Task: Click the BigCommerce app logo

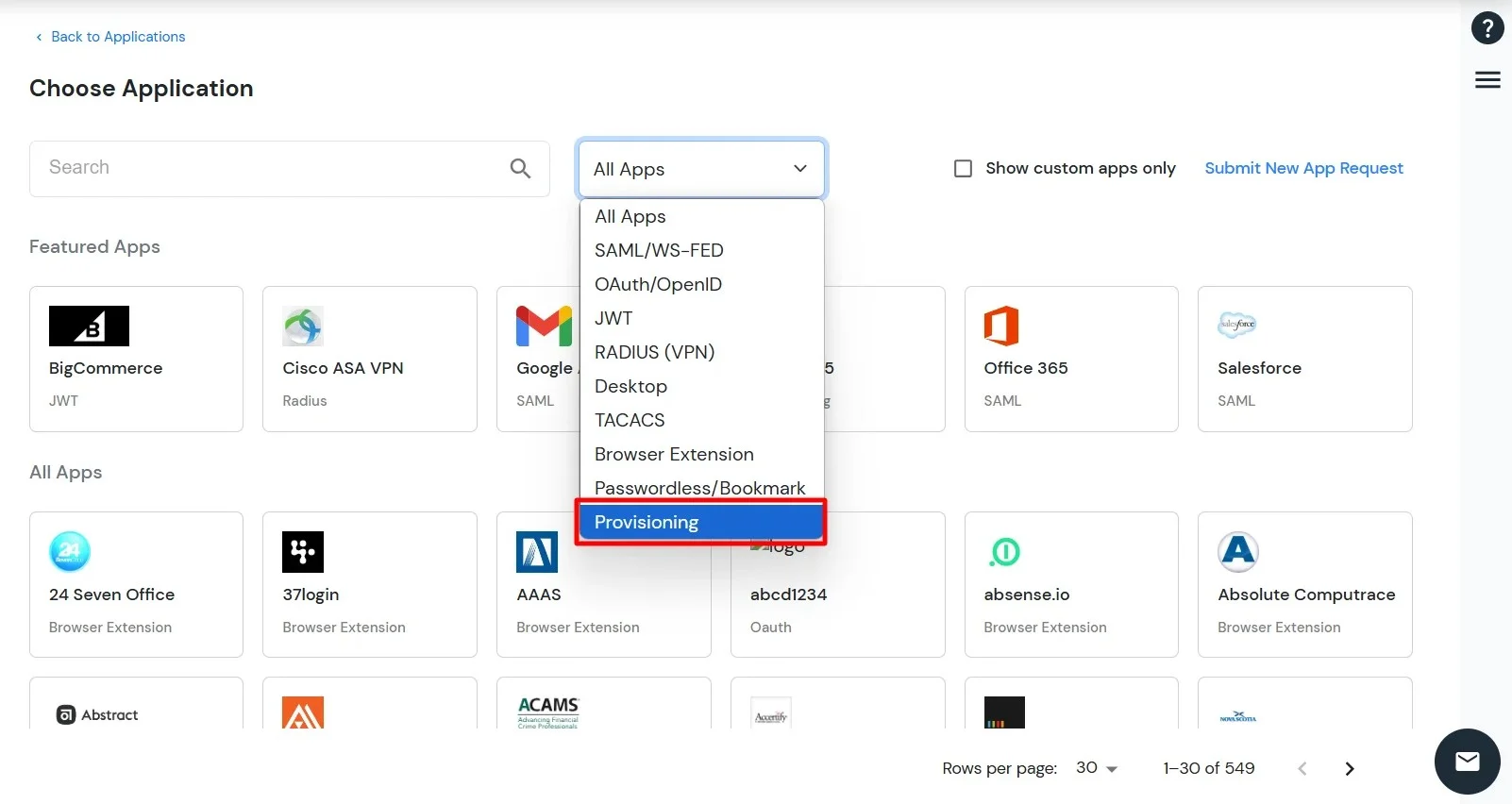Action: click(x=89, y=327)
